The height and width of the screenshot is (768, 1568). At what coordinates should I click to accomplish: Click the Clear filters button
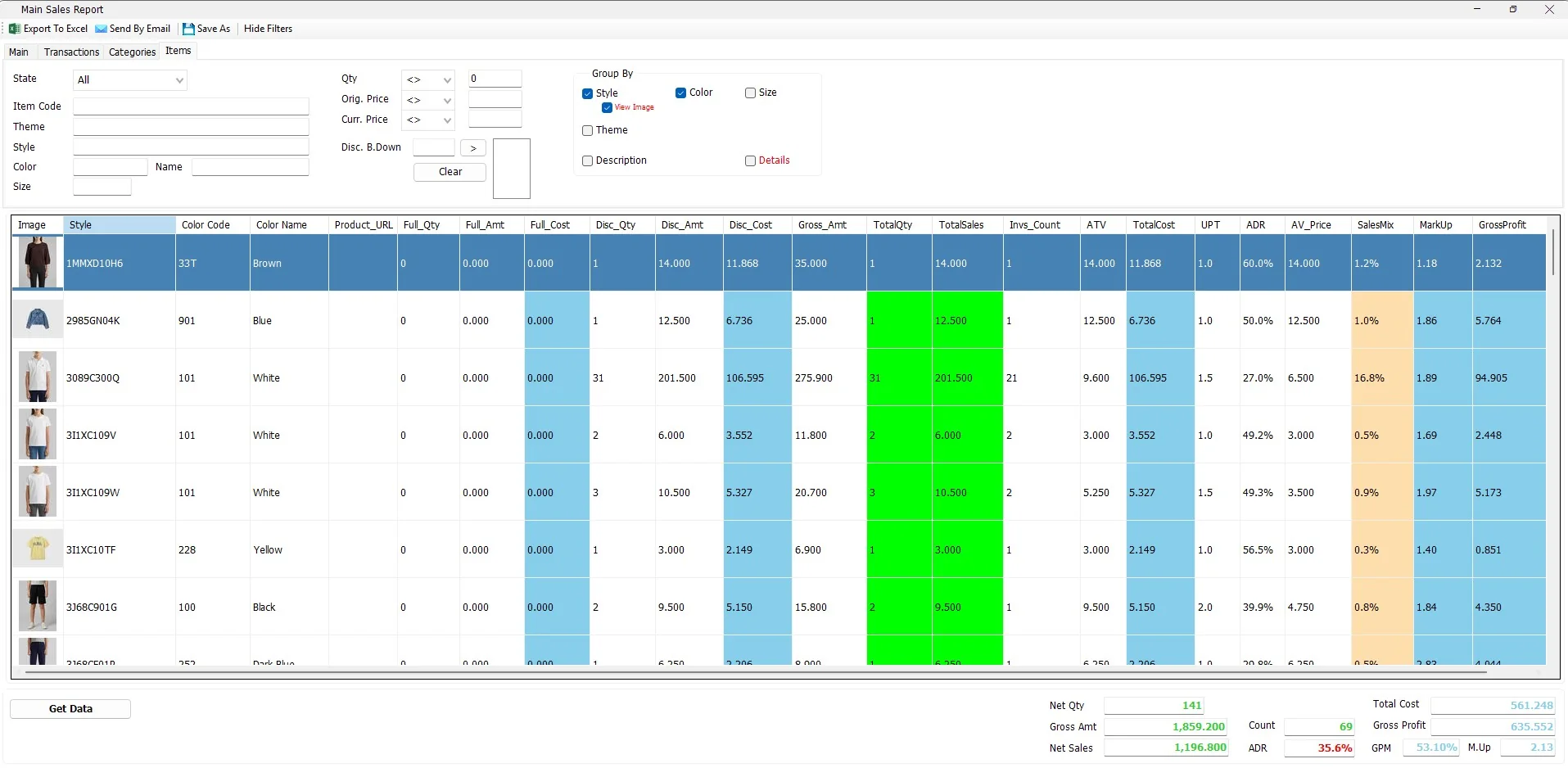coord(450,172)
